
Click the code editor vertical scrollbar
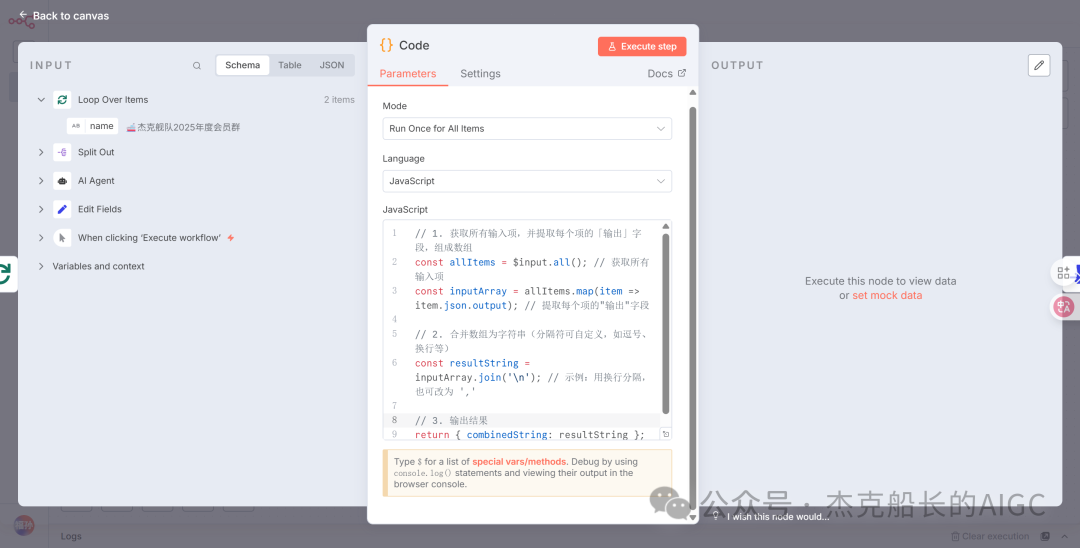coord(666,324)
